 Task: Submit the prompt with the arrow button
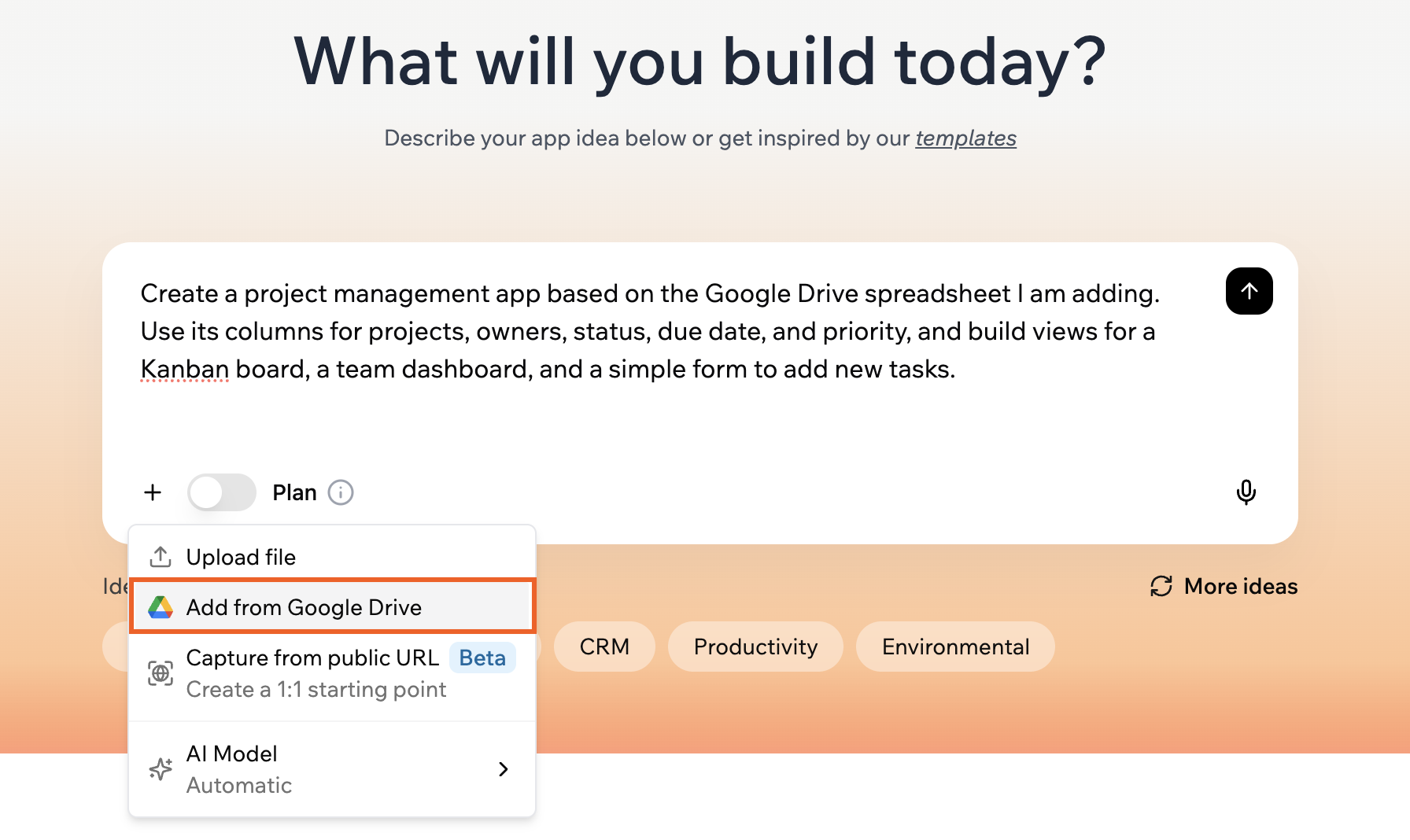[1249, 291]
